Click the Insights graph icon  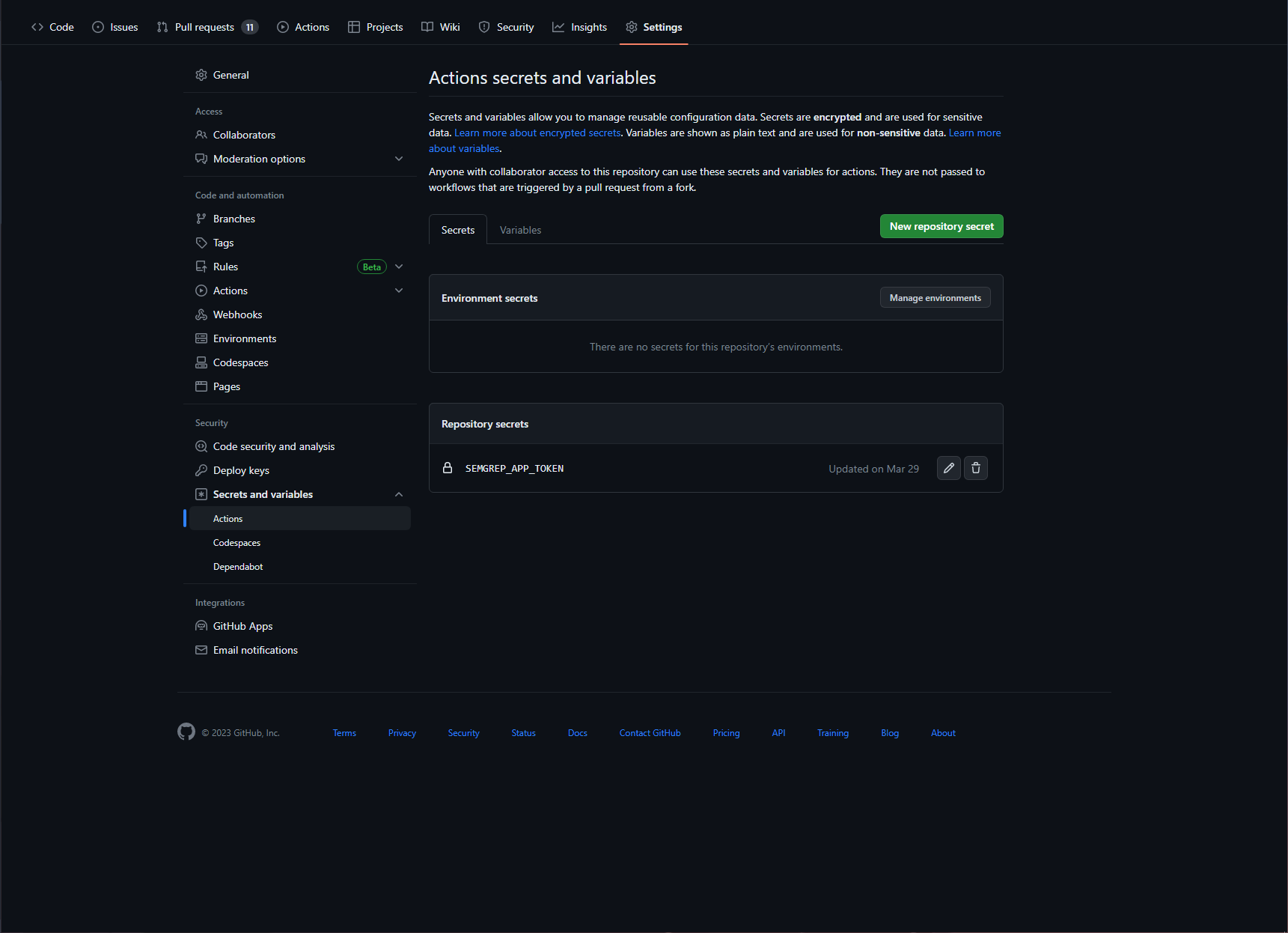(x=558, y=26)
